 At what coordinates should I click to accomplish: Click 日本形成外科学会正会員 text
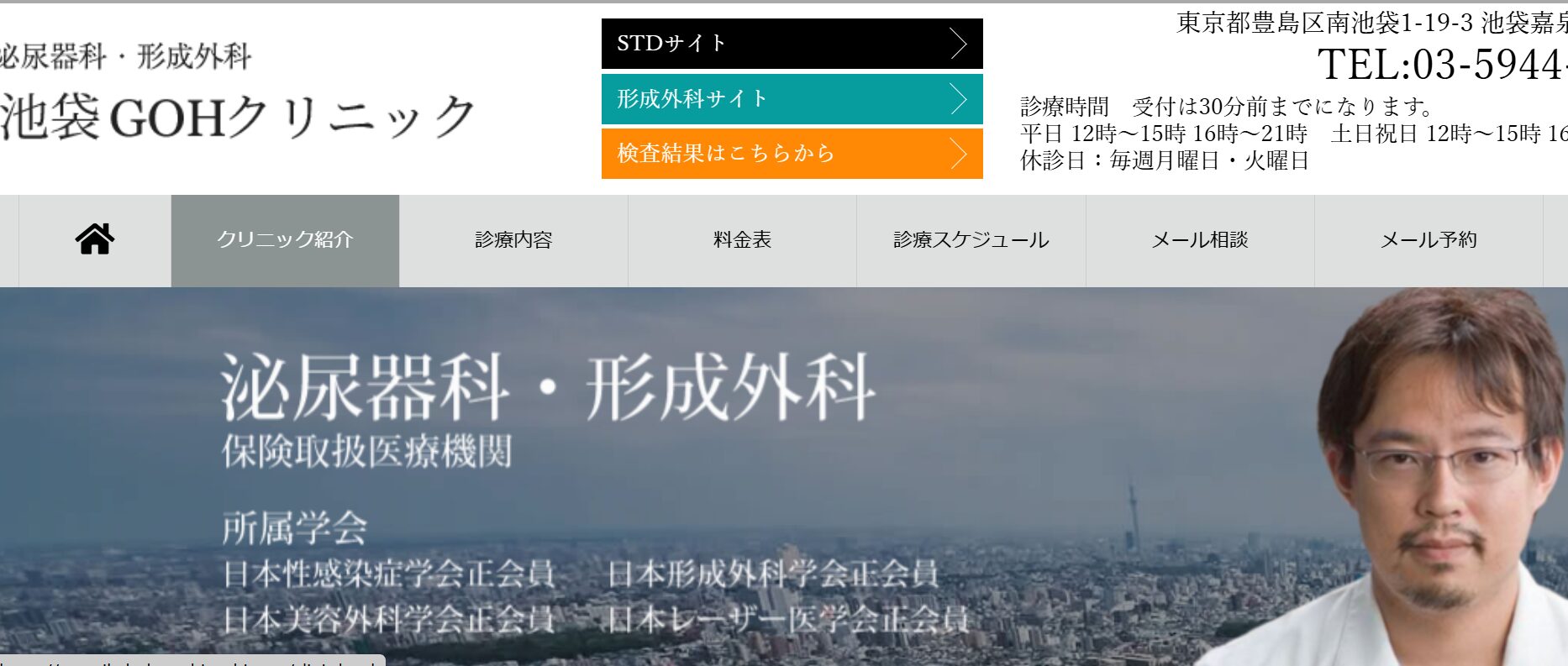(773, 574)
